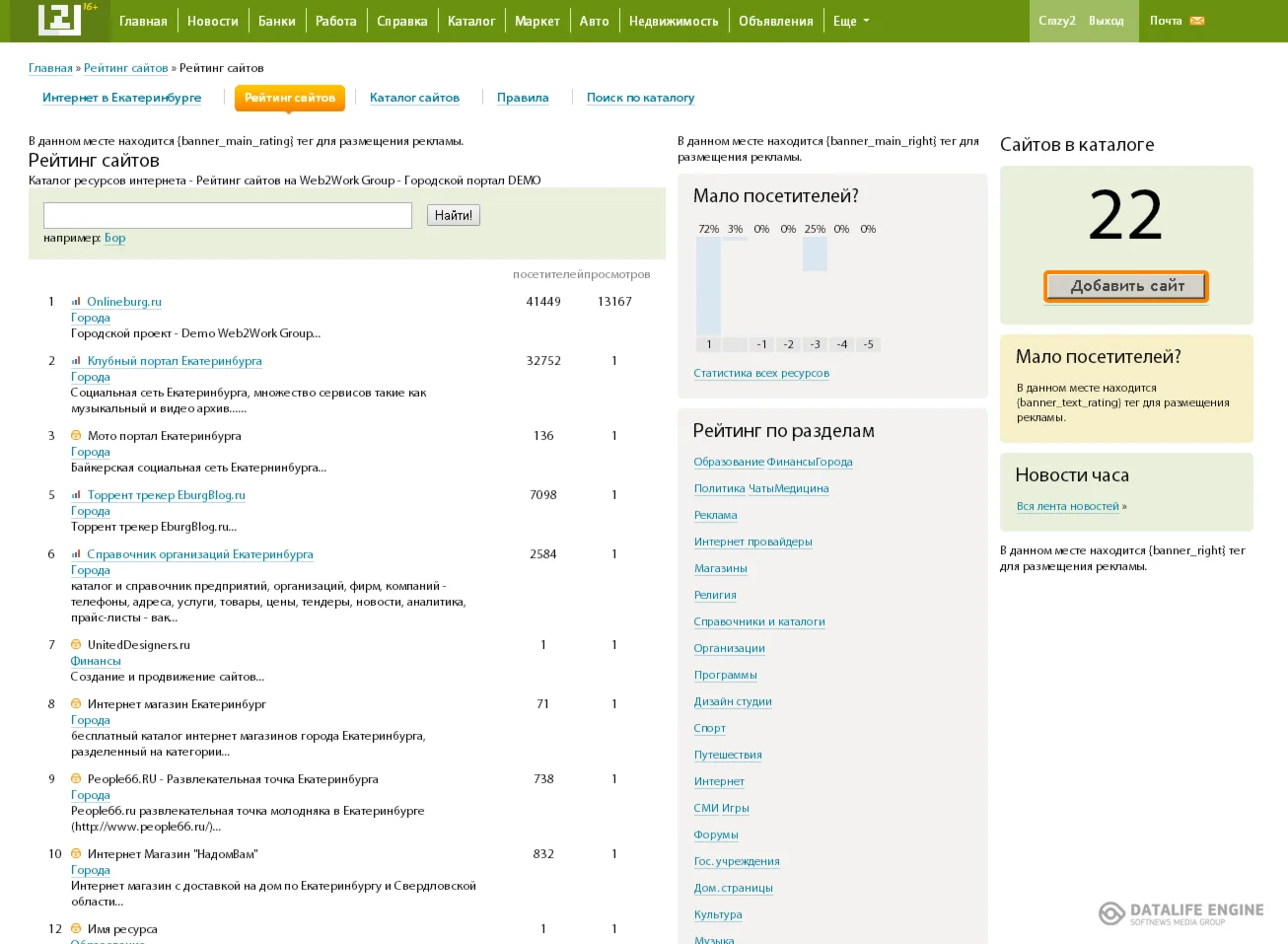Click the site logo in header

tap(59, 20)
